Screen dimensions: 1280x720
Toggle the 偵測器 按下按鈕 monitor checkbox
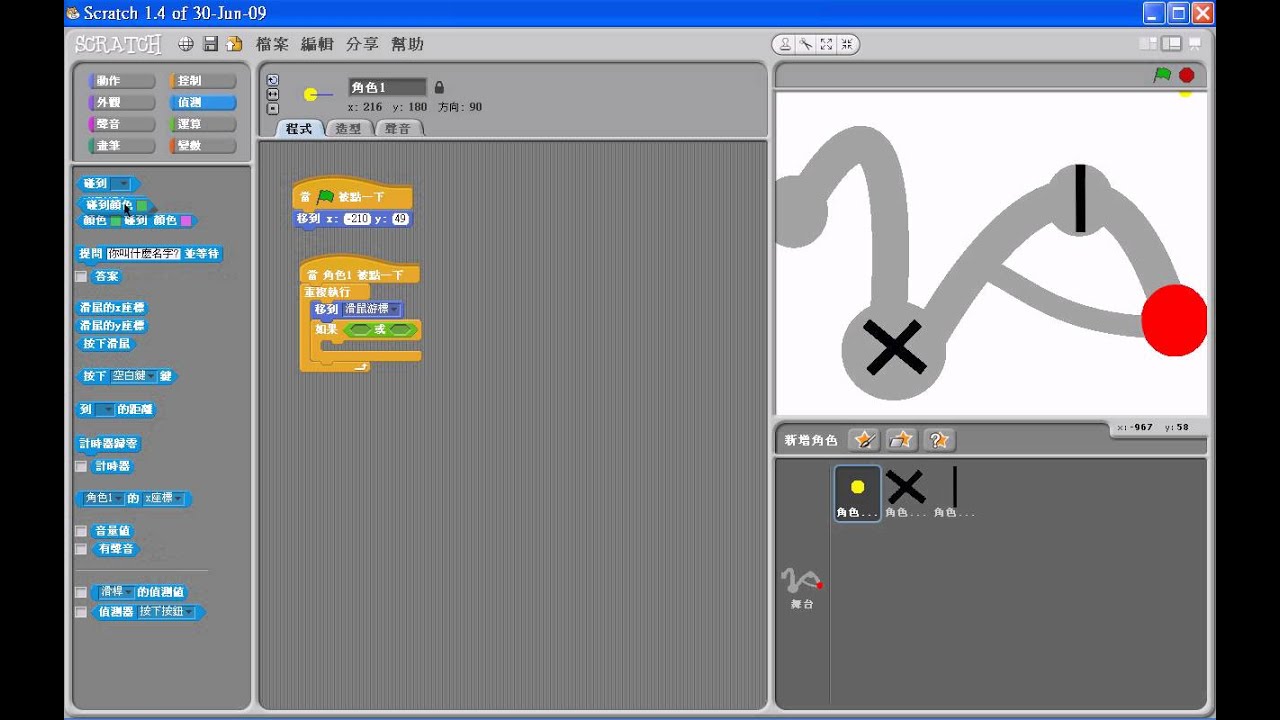(81, 613)
